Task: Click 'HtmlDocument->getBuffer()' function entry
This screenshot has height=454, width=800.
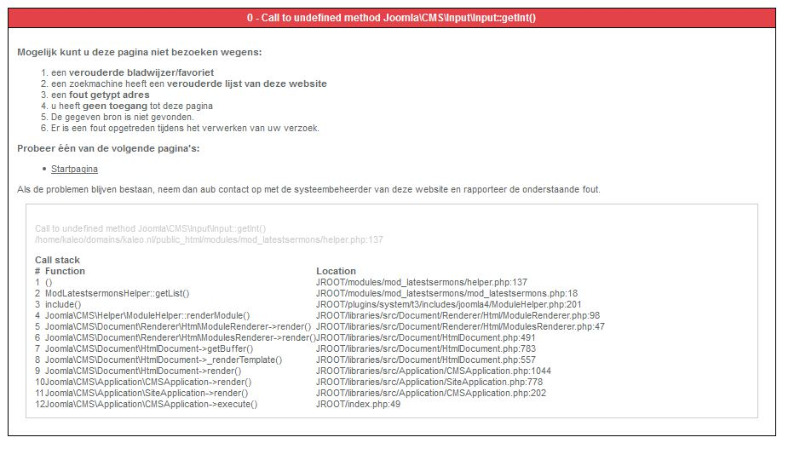Action: [149, 349]
